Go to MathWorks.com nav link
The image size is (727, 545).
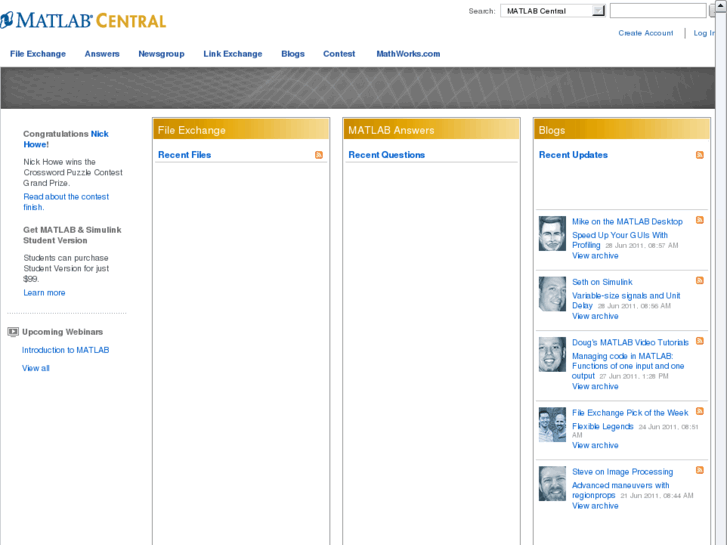tap(408, 54)
